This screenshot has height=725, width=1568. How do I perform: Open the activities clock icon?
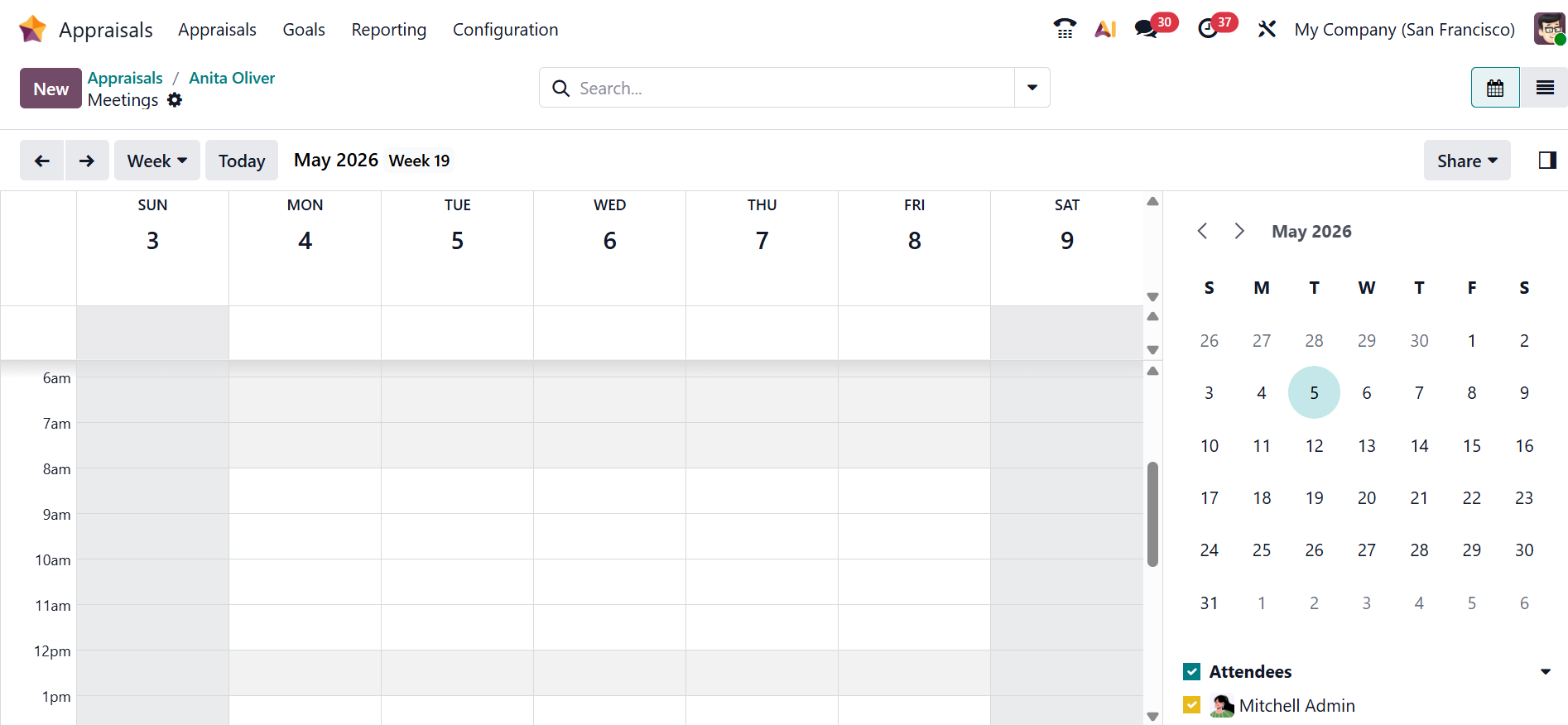click(x=1208, y=29)
